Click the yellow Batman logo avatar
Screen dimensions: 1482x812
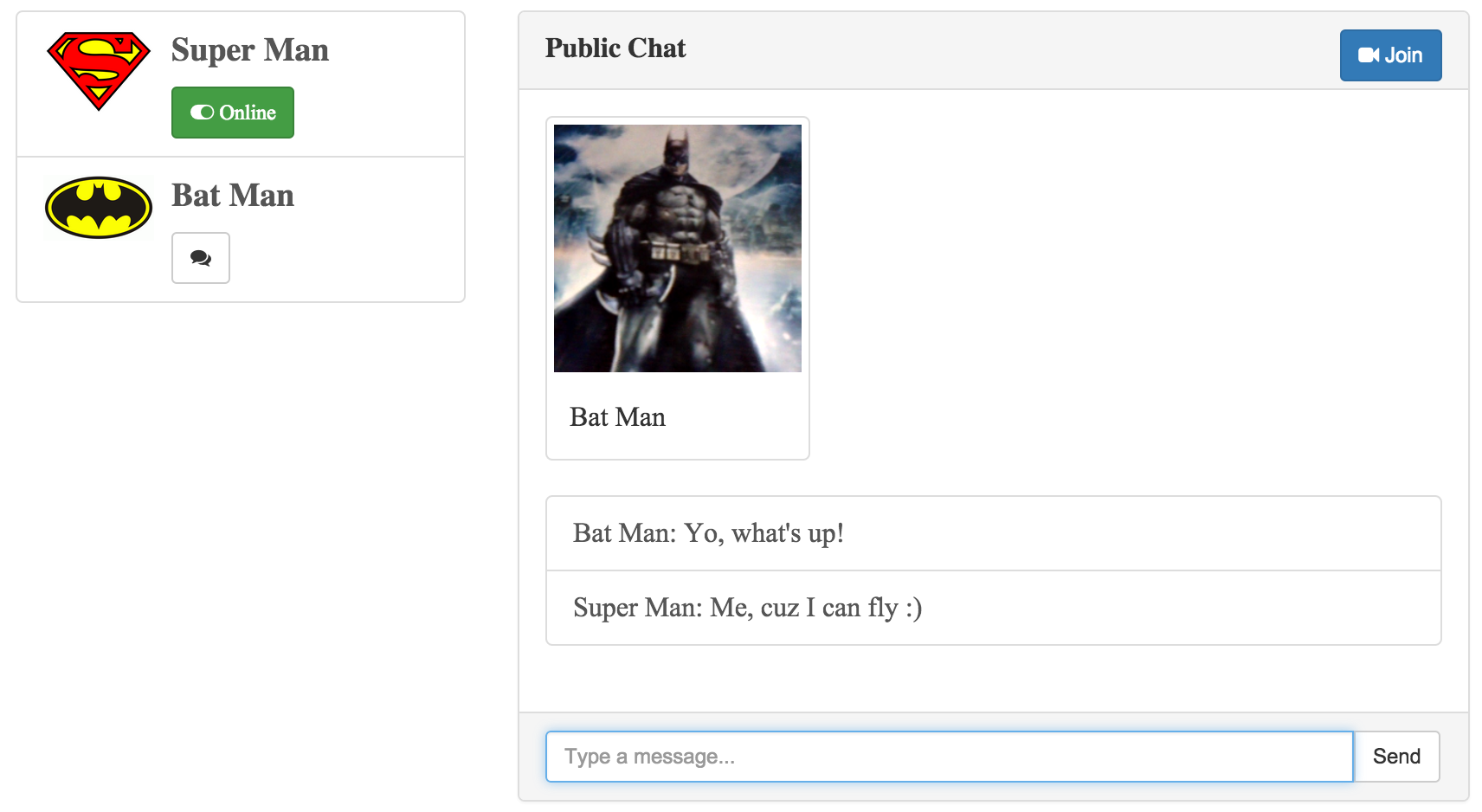99,208
